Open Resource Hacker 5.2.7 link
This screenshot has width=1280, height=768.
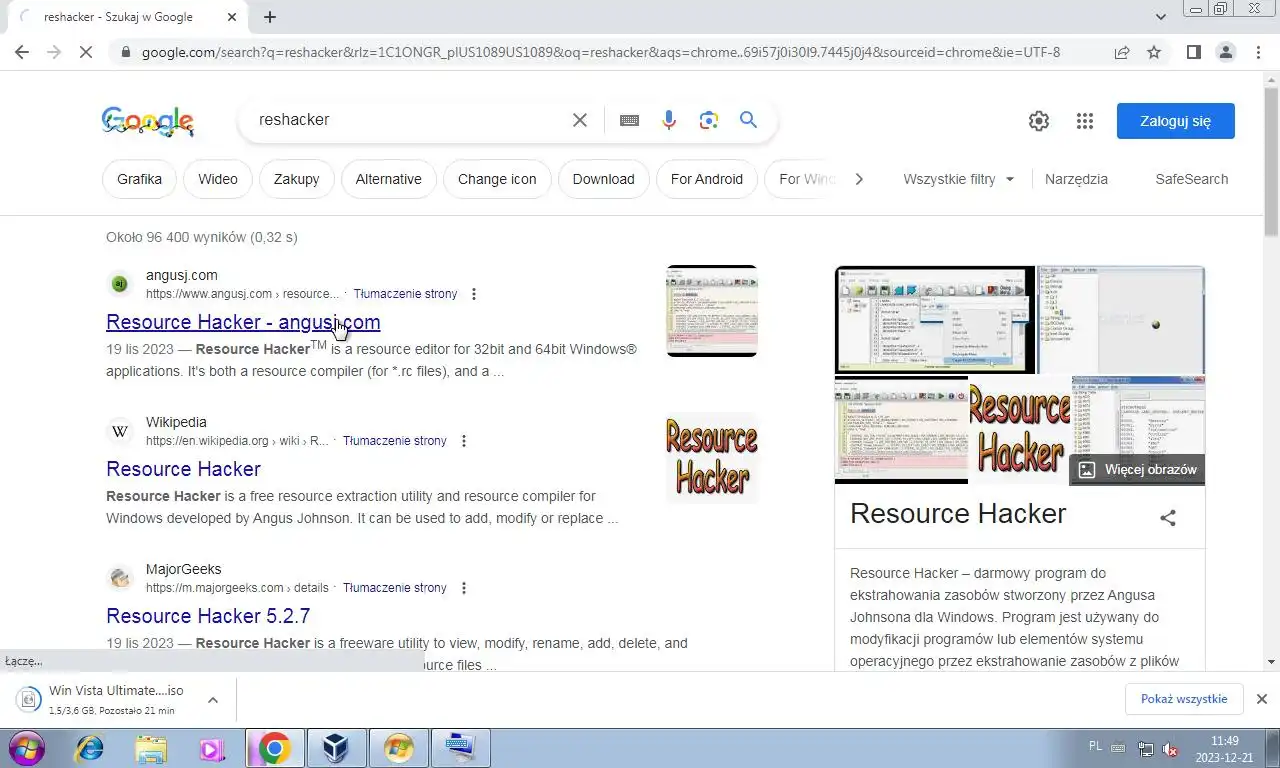click(208, 616)
